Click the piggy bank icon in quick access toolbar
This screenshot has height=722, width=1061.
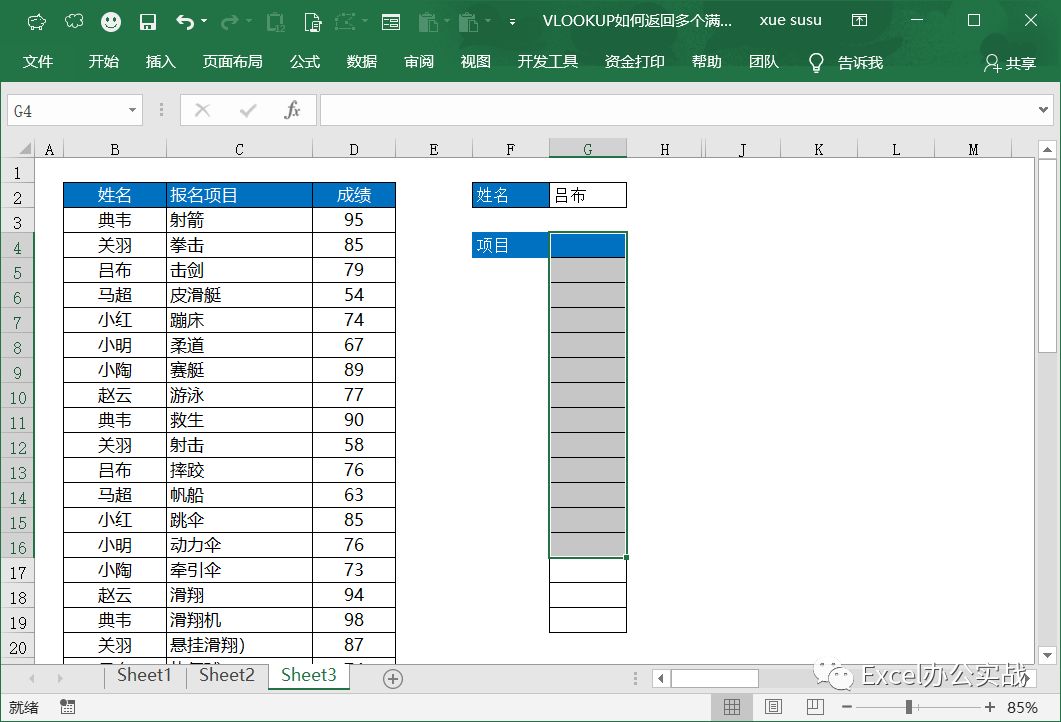pyautogui.click(x=37, y=22)
